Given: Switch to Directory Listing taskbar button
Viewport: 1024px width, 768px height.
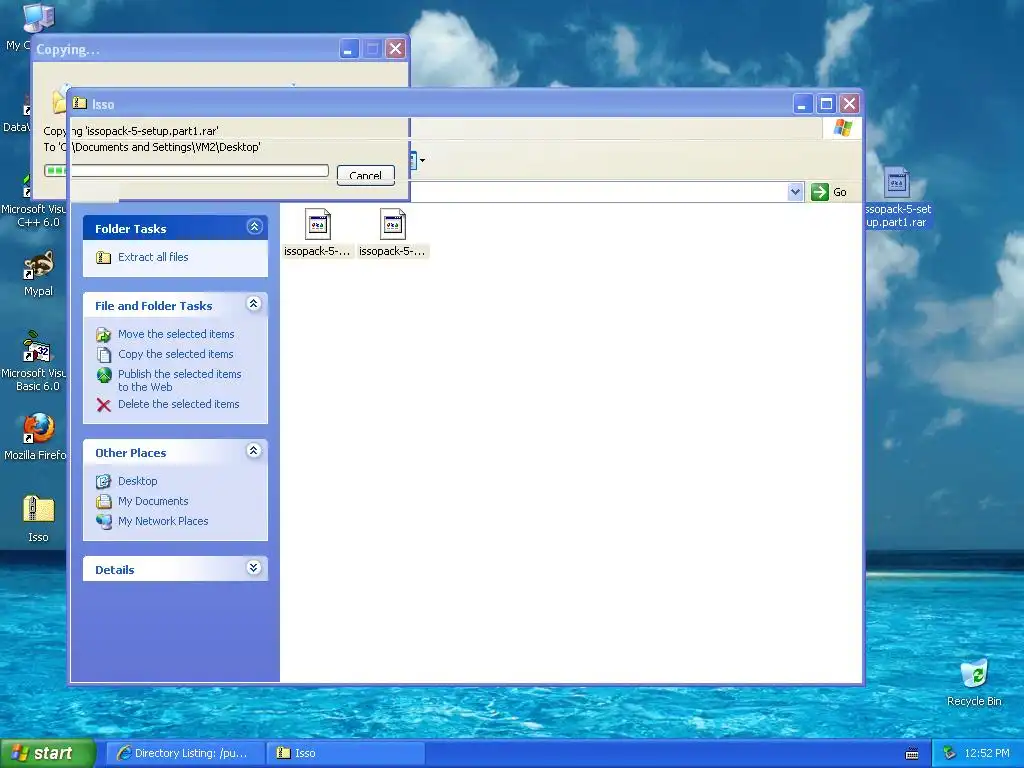Looking at the screenshot, I should pos(184,753).
